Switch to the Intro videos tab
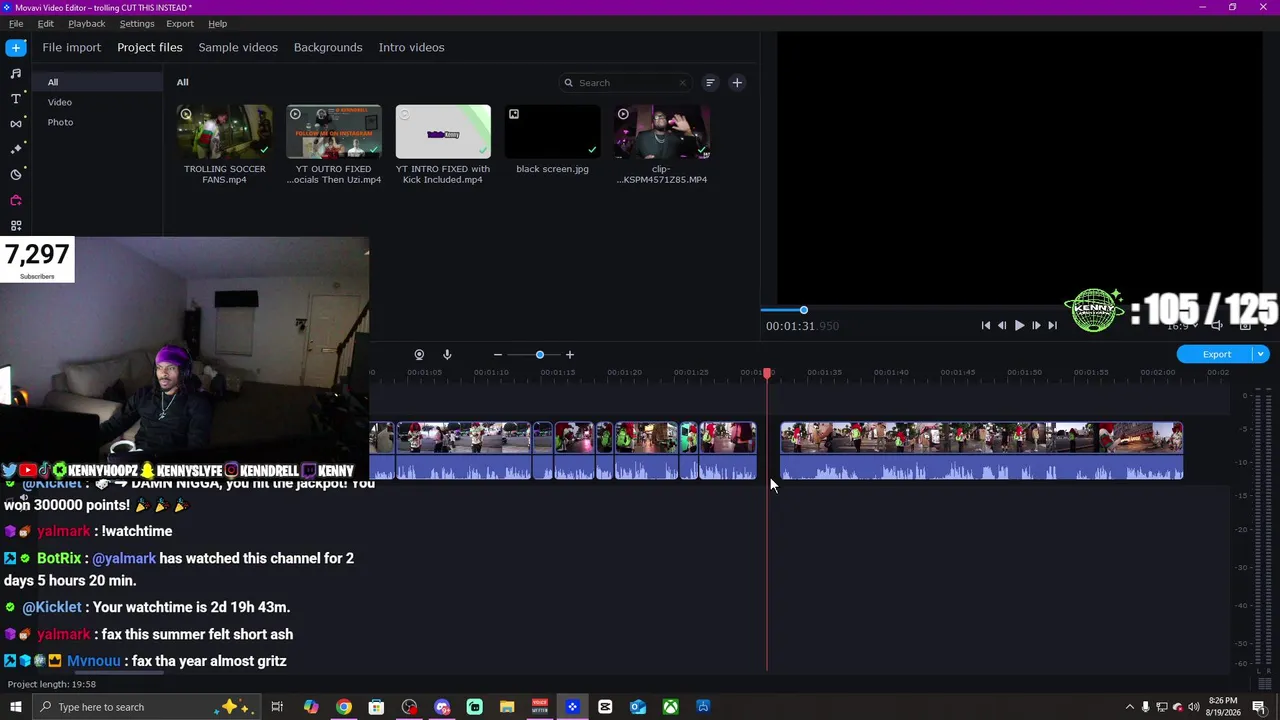Viewport: 1280px width, 720px height. 411,47
